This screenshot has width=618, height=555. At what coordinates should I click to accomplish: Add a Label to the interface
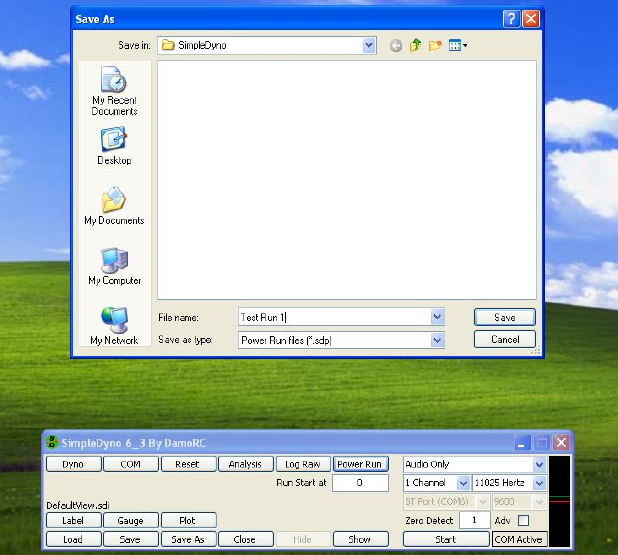click(x=73, y=520)
